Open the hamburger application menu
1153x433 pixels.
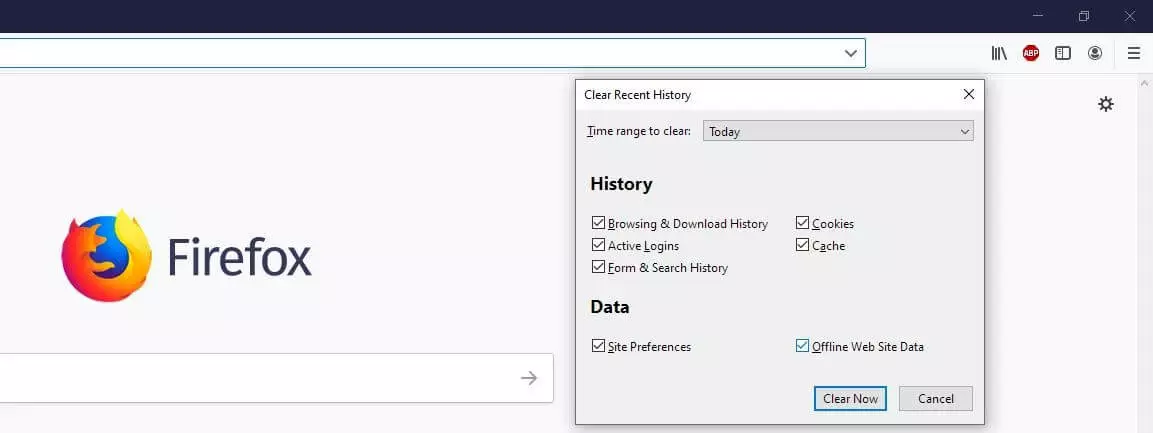pyautogui.click(x=1134, y=53)
